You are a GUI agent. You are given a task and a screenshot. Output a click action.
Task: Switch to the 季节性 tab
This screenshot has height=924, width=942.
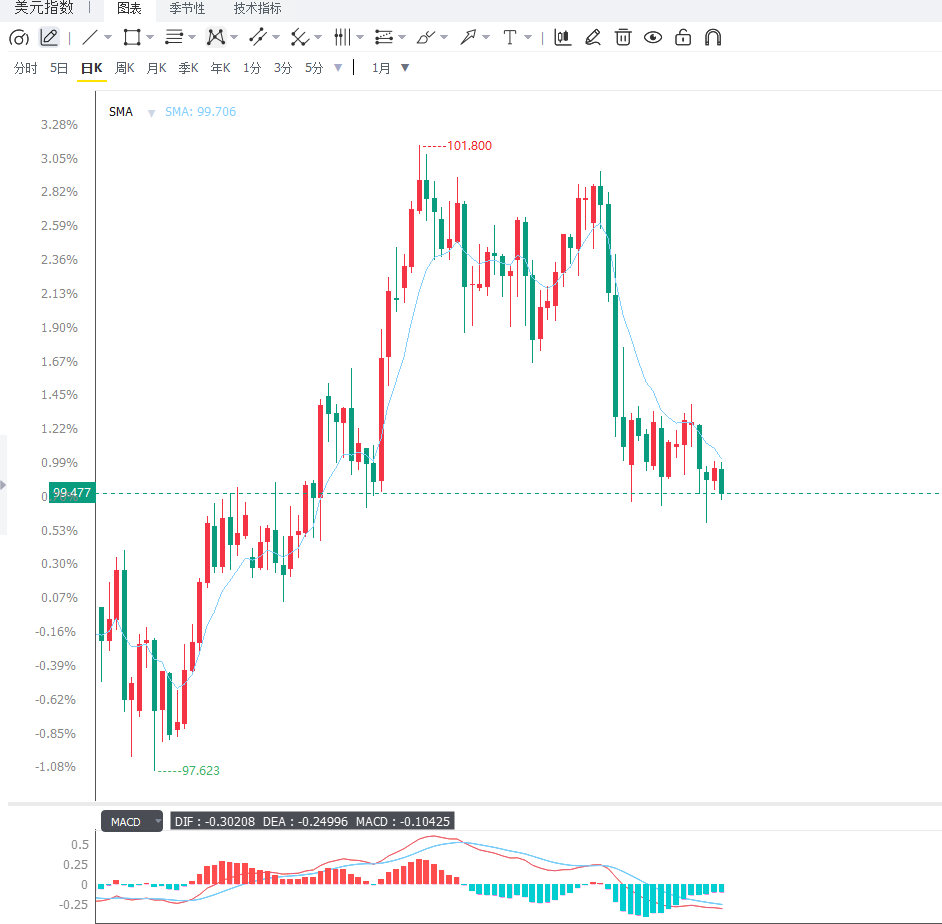pos(187,8)
